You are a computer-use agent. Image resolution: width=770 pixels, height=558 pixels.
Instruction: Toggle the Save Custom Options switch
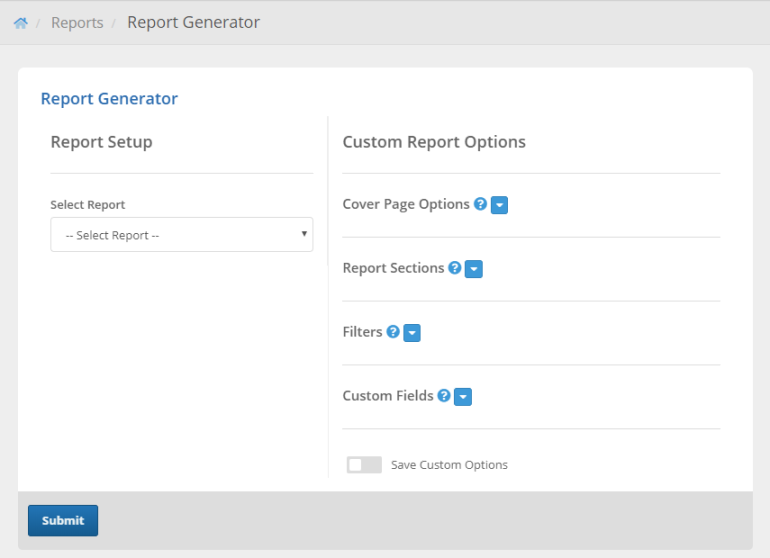click(364, 465)
